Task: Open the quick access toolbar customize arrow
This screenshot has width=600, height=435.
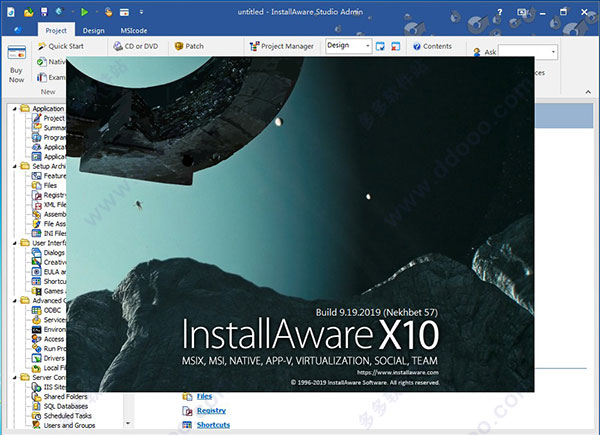Action: point(141,12)
